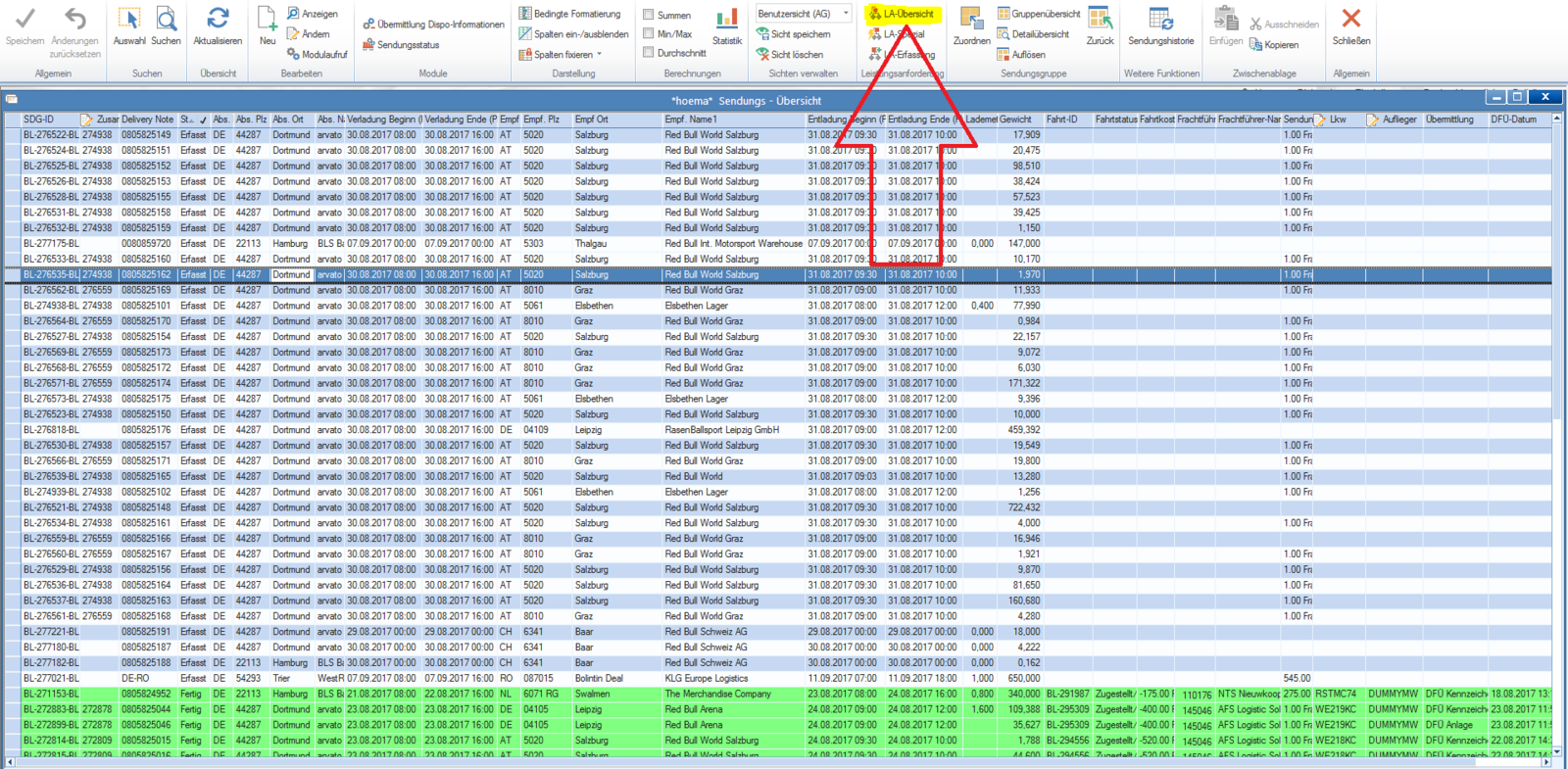
Task: Enable the Summen checkbox
Action: [x=649, y=15]
